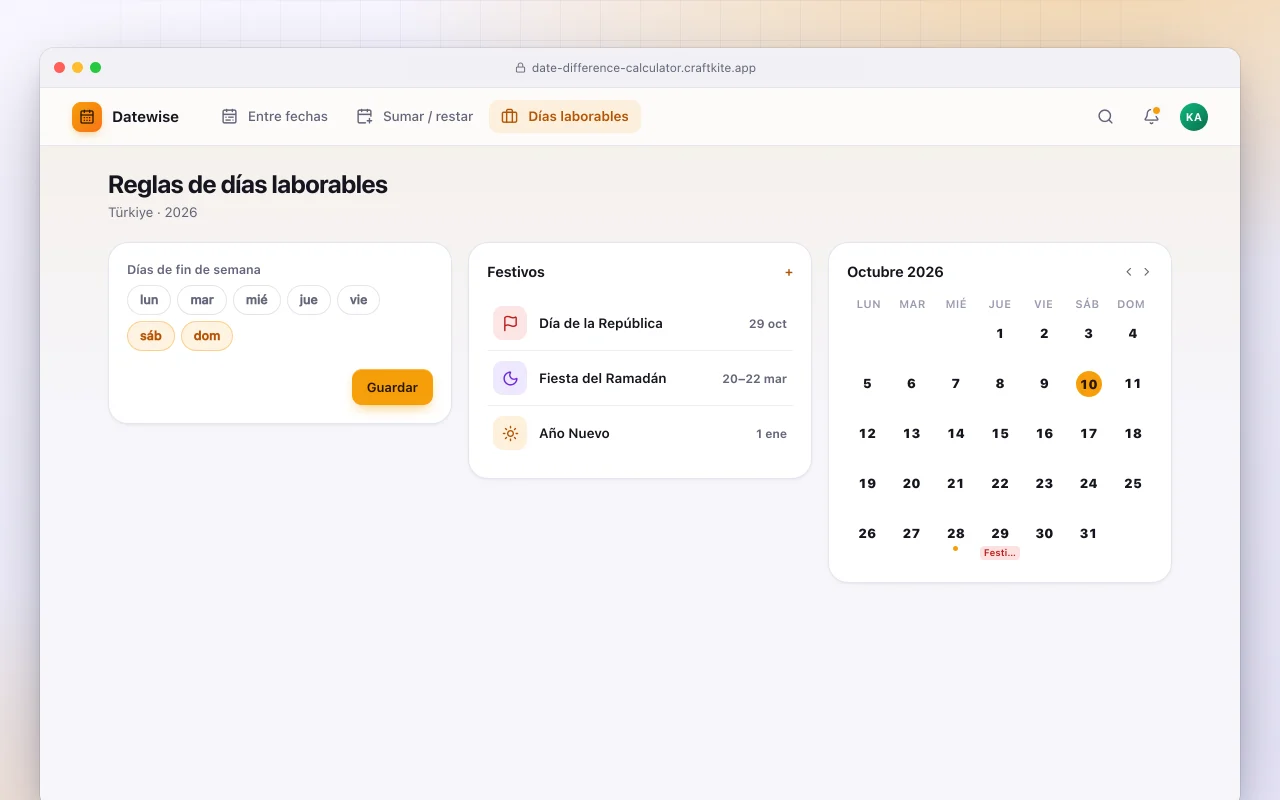Click the lock icon in the address bar

pyautogui.click(x=520, y=68)
